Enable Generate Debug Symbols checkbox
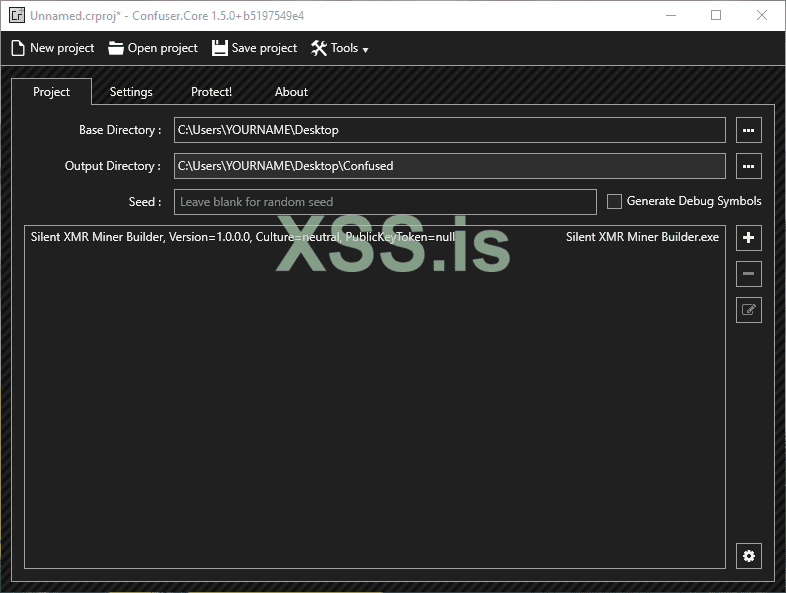Screen dimensions: 786x593 pos(614,202)
